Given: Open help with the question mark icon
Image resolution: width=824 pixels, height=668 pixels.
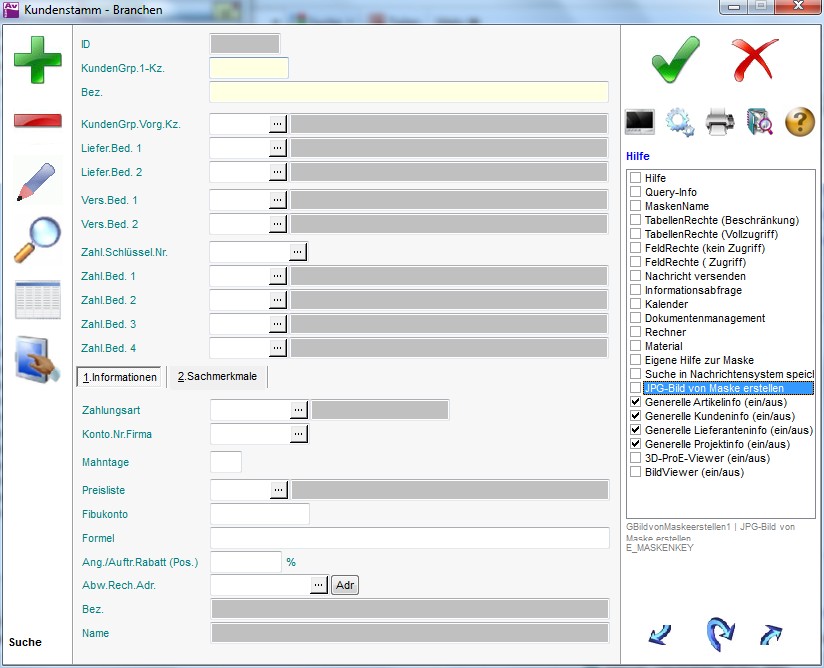Looking at the screenshot, I should click(800, 122).
